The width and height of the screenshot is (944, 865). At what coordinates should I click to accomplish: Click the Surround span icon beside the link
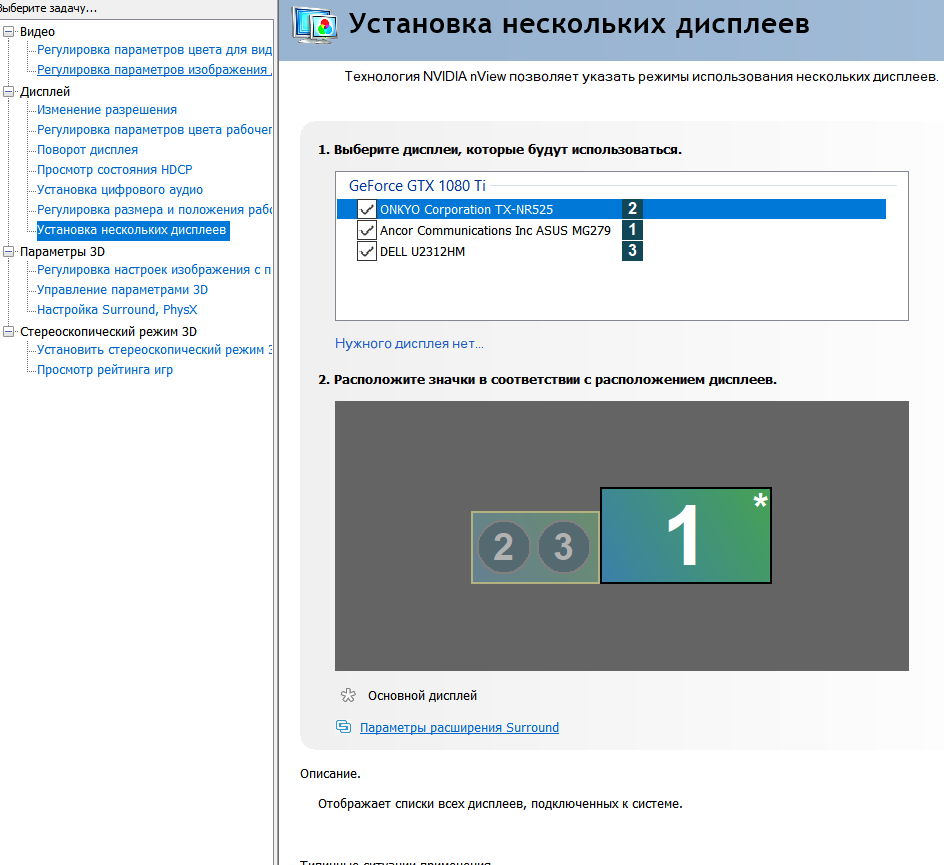click(343, 727)
